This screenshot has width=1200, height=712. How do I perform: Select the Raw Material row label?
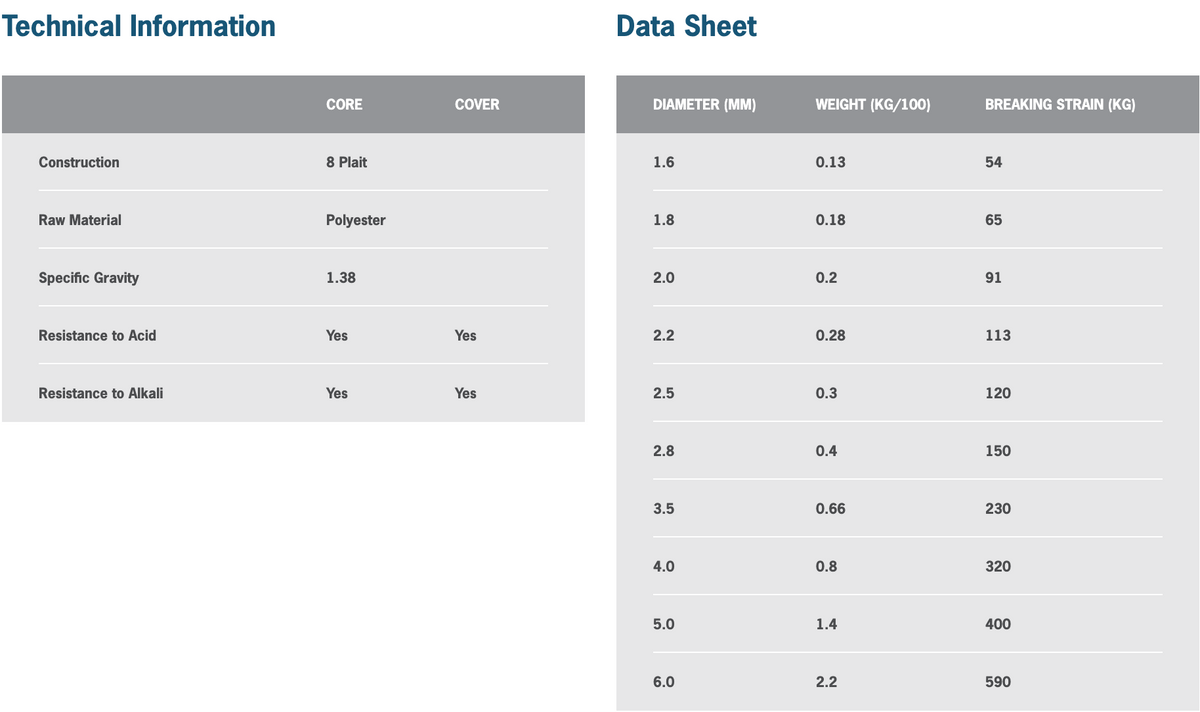(x=80, y=220)
